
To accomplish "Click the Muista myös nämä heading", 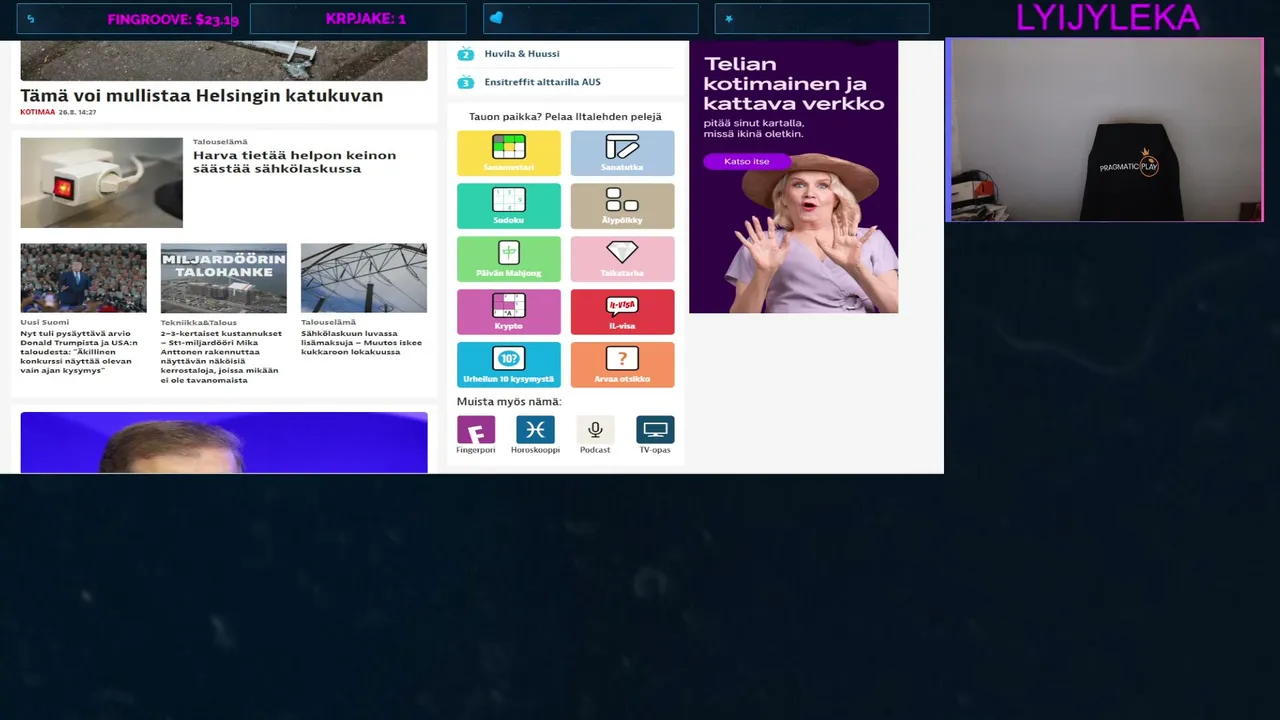I will [509, 402].
